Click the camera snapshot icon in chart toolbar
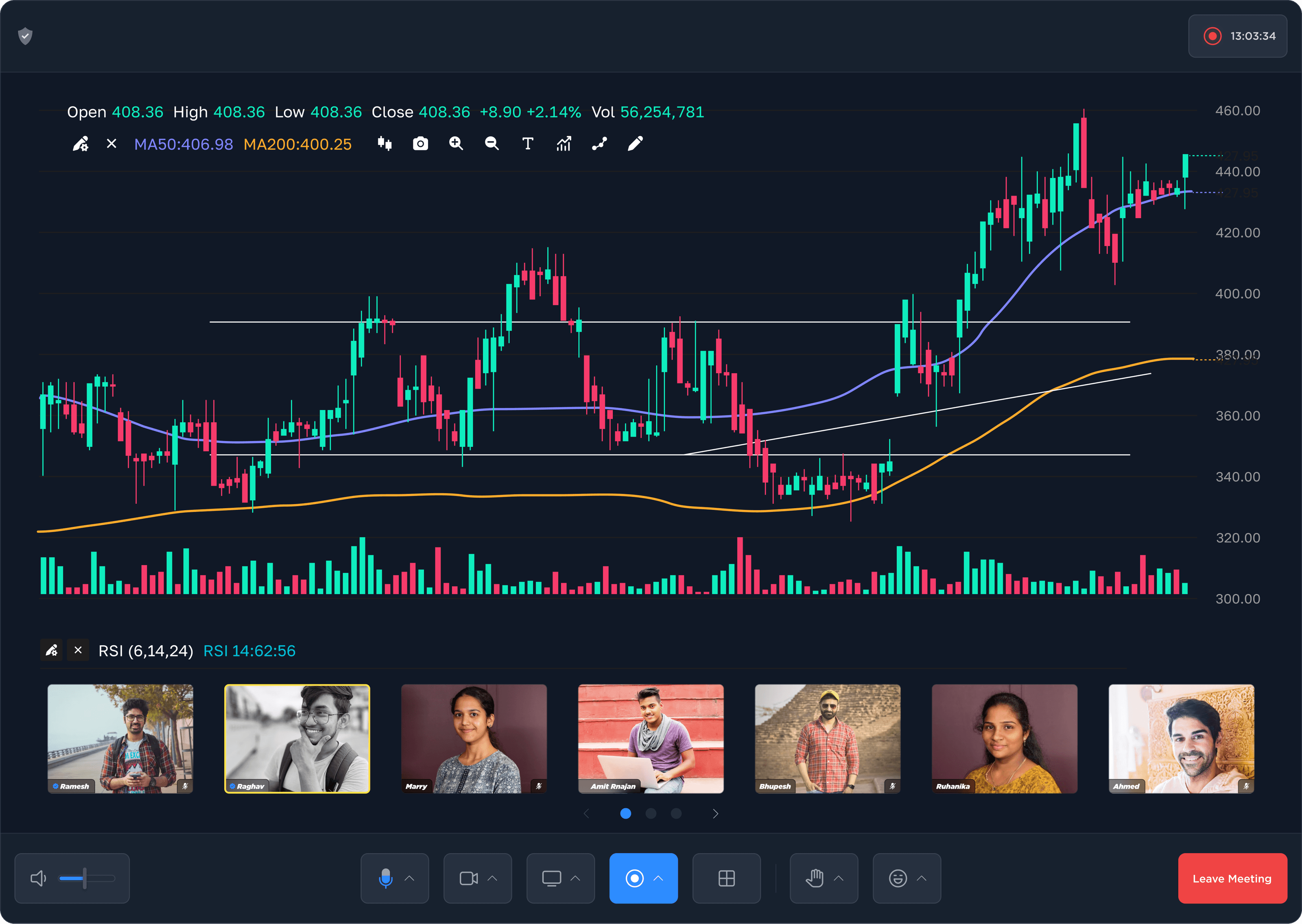Image resolution: width=1302 pixels, height=924 pixels. click(x=420, y=143)
